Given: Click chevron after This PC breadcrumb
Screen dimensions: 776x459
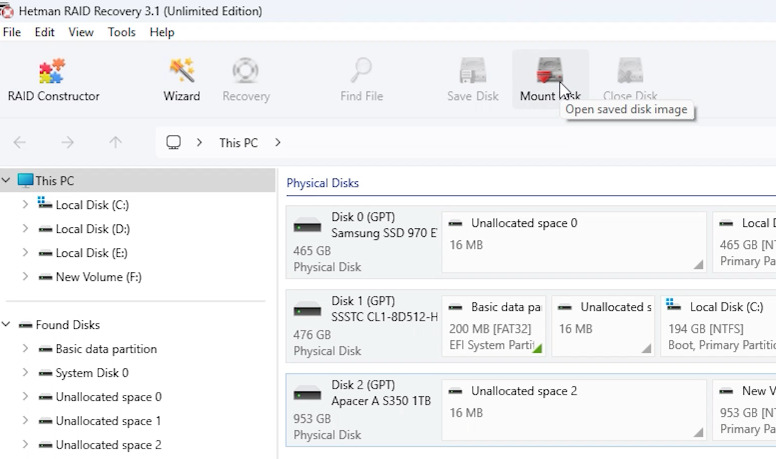Looking at the screenshot, I should coord(278,143).
